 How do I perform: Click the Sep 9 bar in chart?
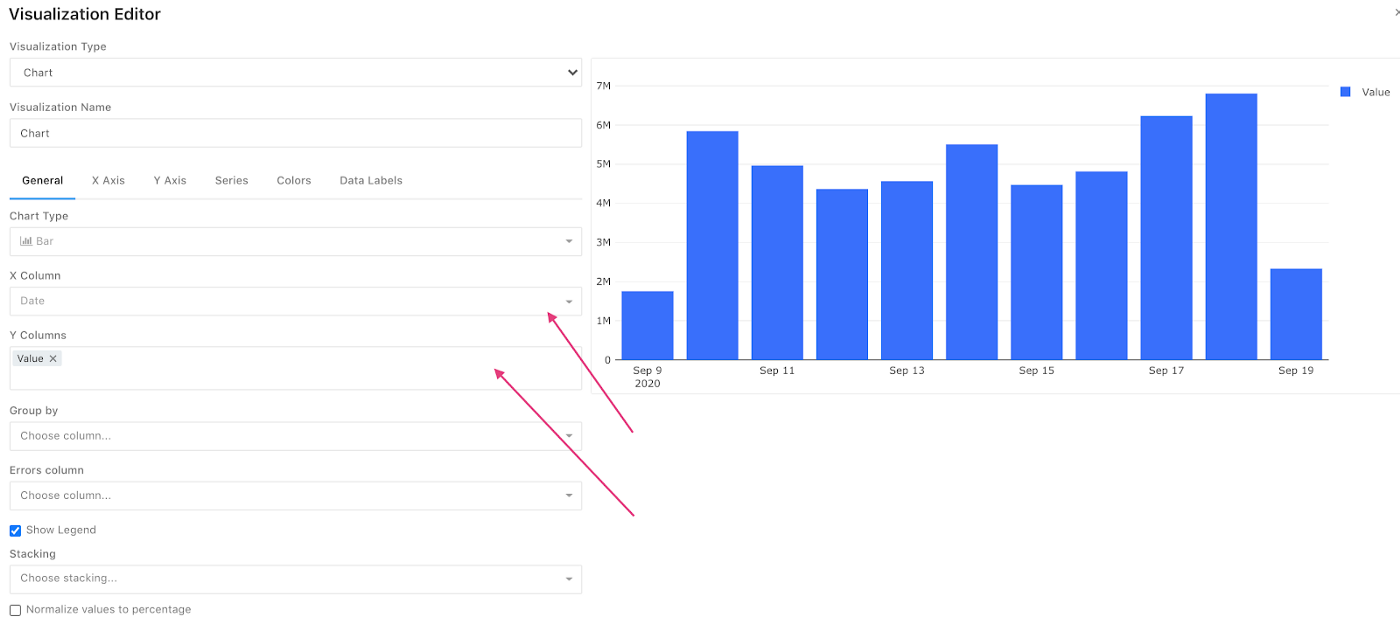(x=647, y=325)
